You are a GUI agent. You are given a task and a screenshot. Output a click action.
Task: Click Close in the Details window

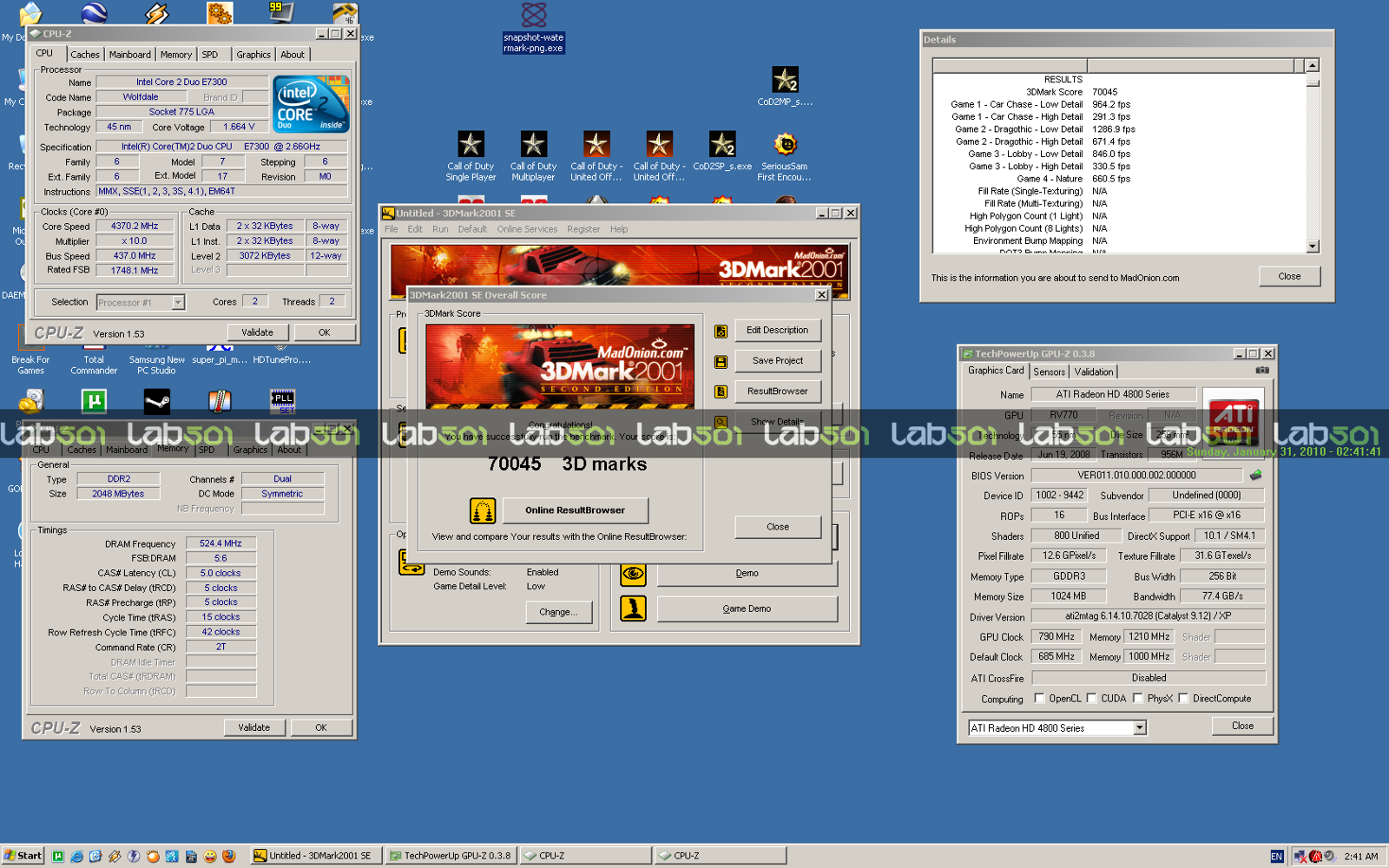pos(1289,276)
